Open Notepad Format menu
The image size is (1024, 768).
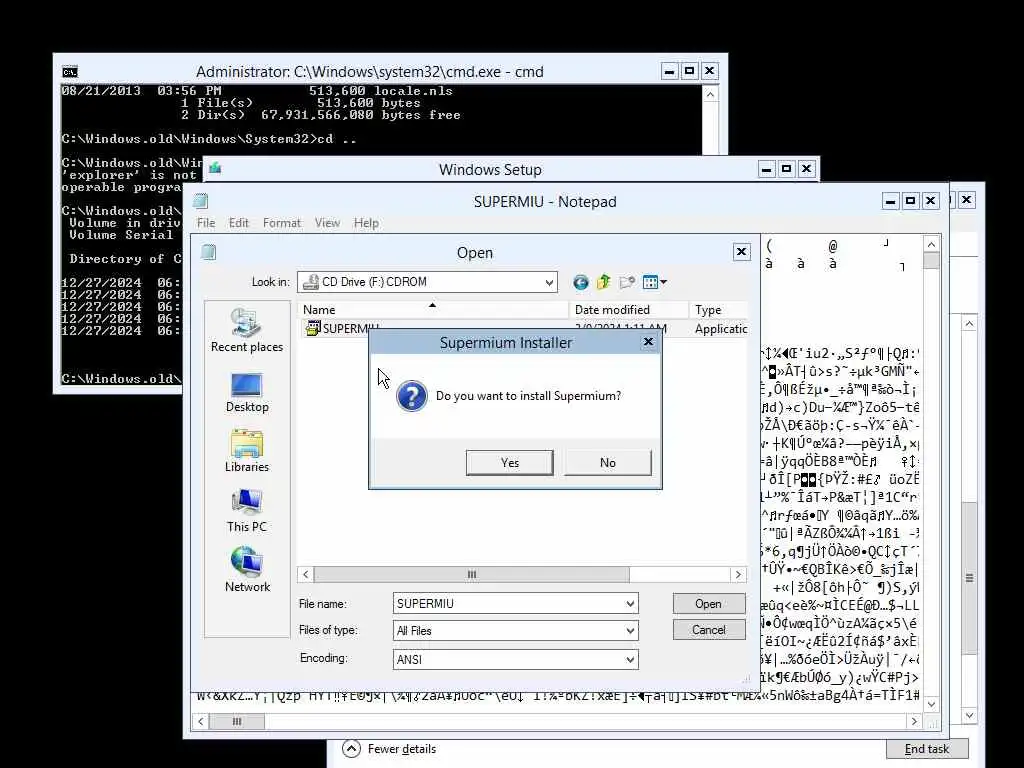pos(281,223)
